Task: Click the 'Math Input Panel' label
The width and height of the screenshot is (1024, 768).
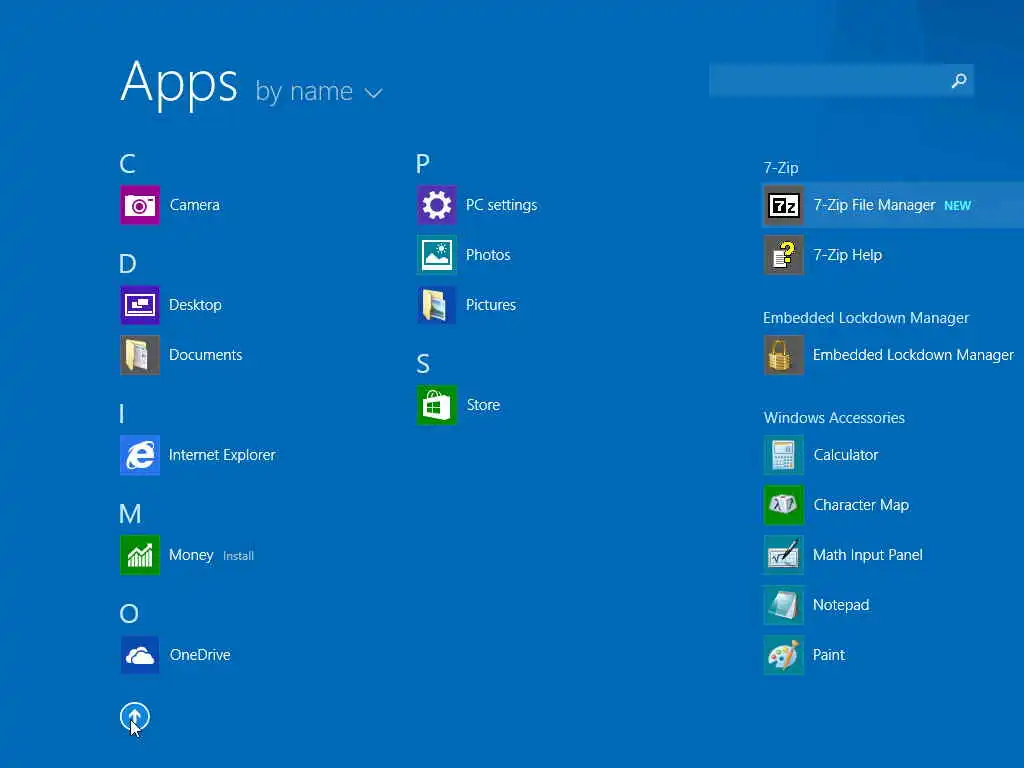Action: 868,555
